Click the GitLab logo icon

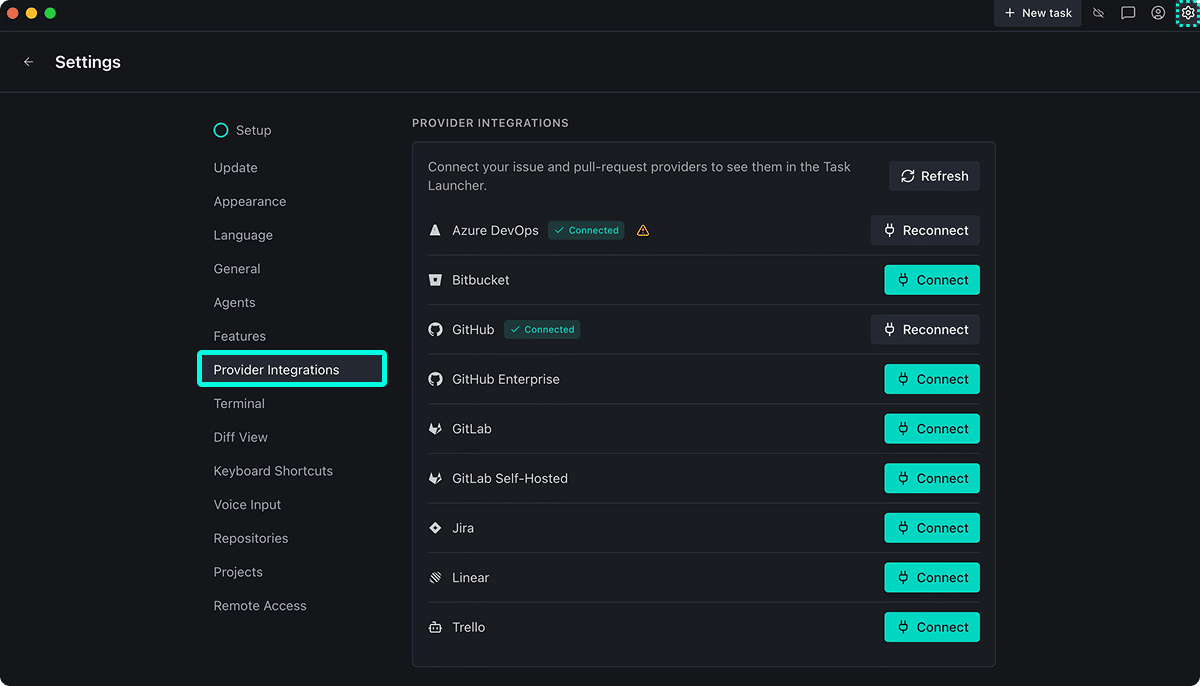[435, 429]
